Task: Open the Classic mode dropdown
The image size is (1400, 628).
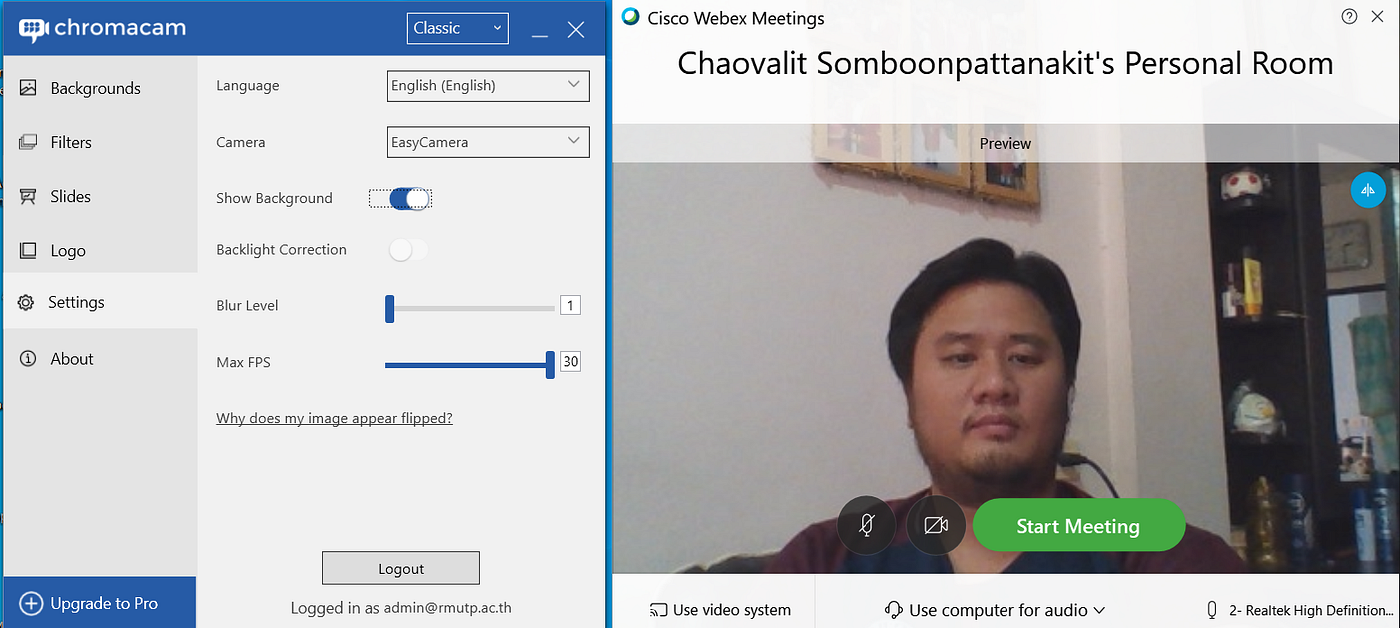Action: pos(458,28)
